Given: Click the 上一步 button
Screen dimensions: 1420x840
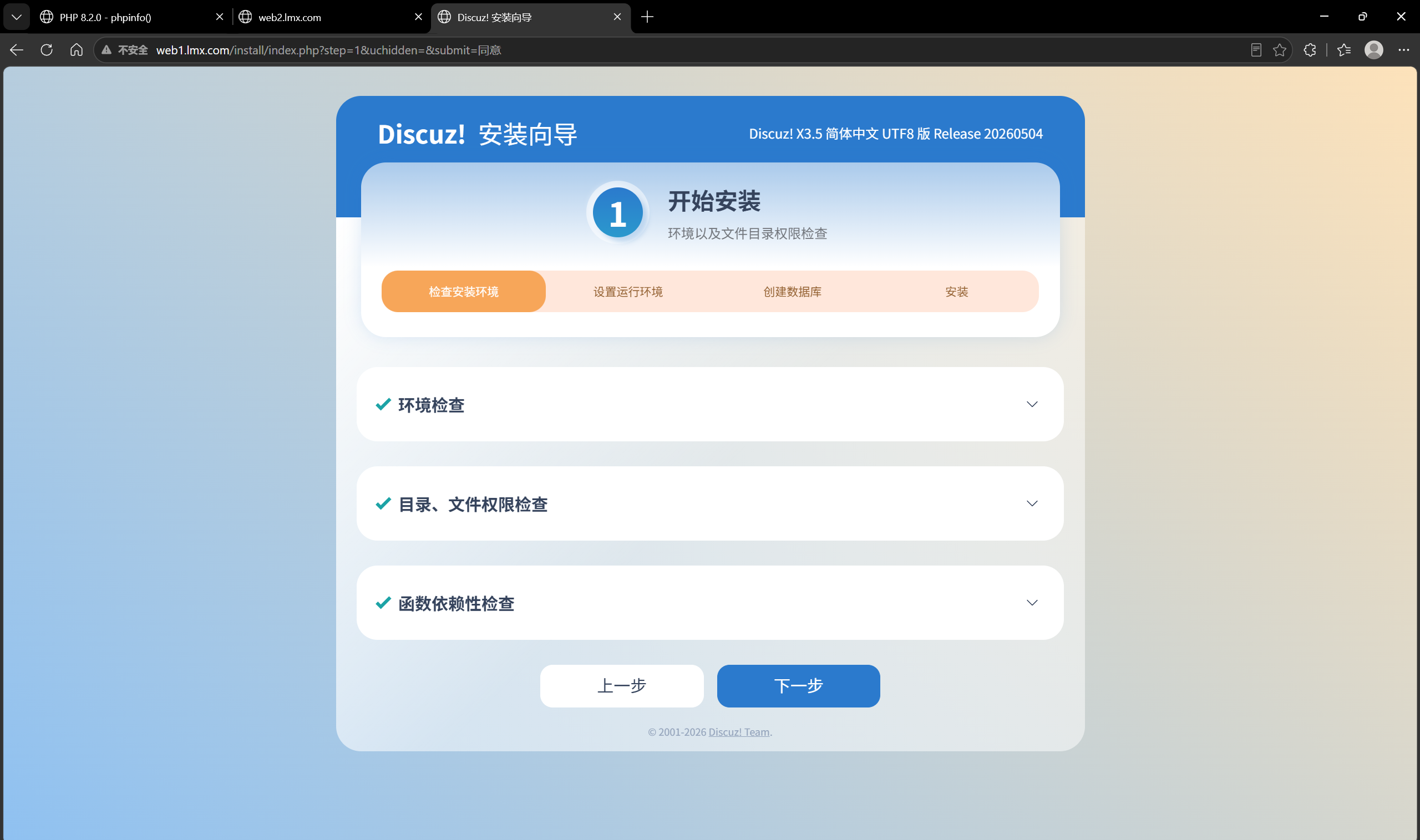Looking at the screenshot, I should pos(622,686).
